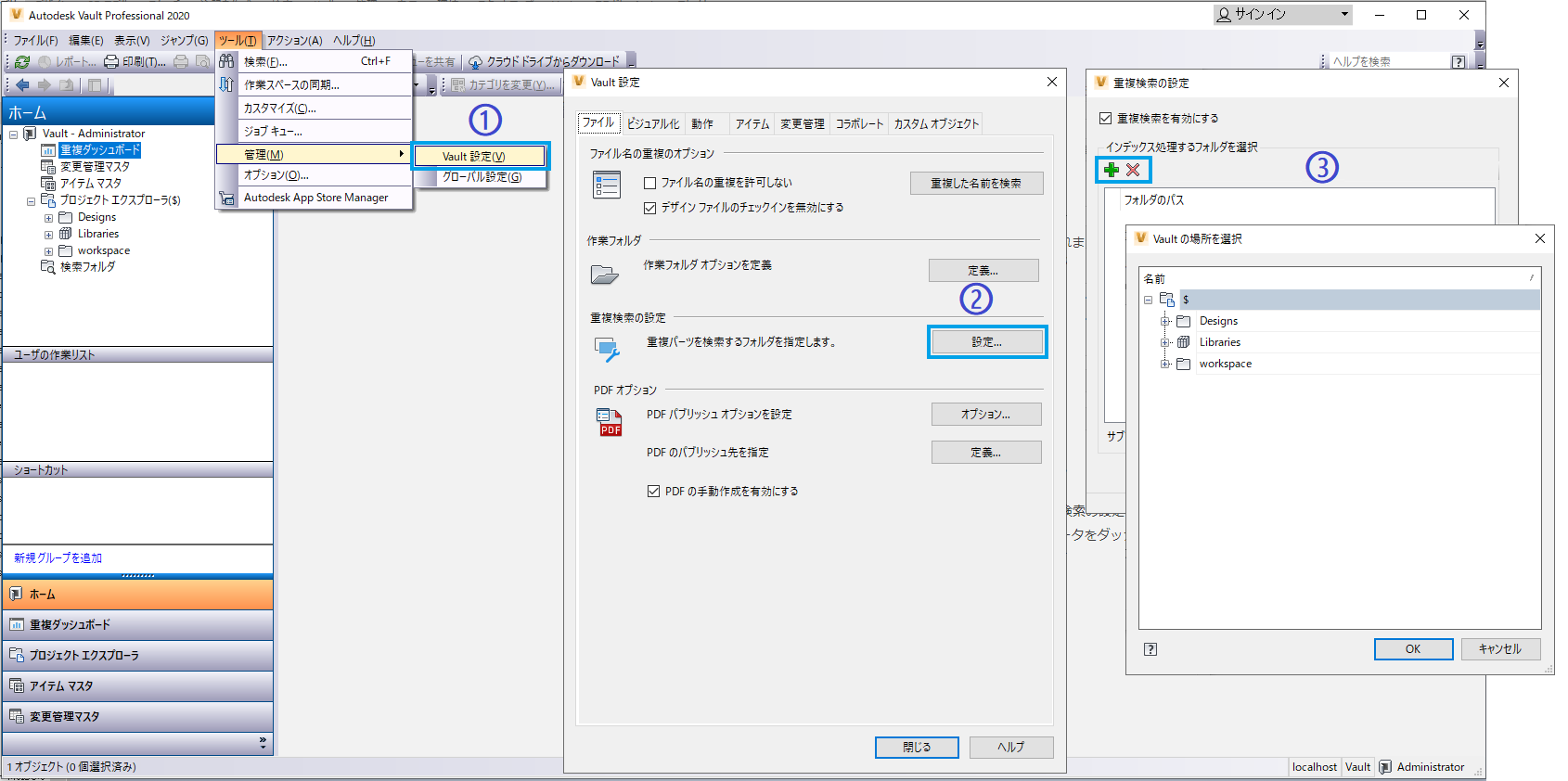This screenshot has height=781, width=1568.
Task: Click 重複ダッシュボード in the navigation pane
Action: coord(137,625)
